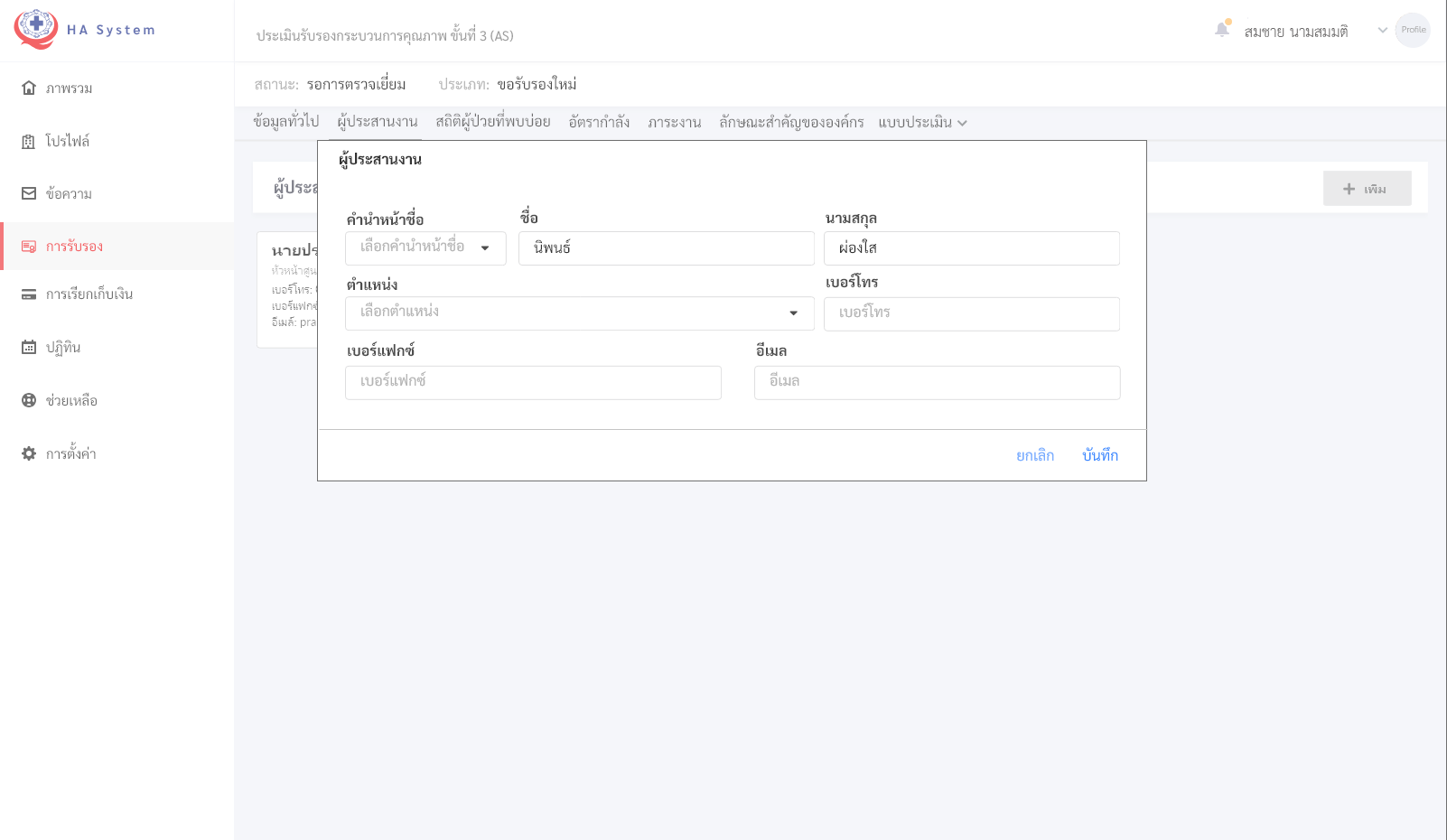Open the ตำแหน่ง dropdown list
This screenshot has height=840, width=1447.
(x=579, y=313)
